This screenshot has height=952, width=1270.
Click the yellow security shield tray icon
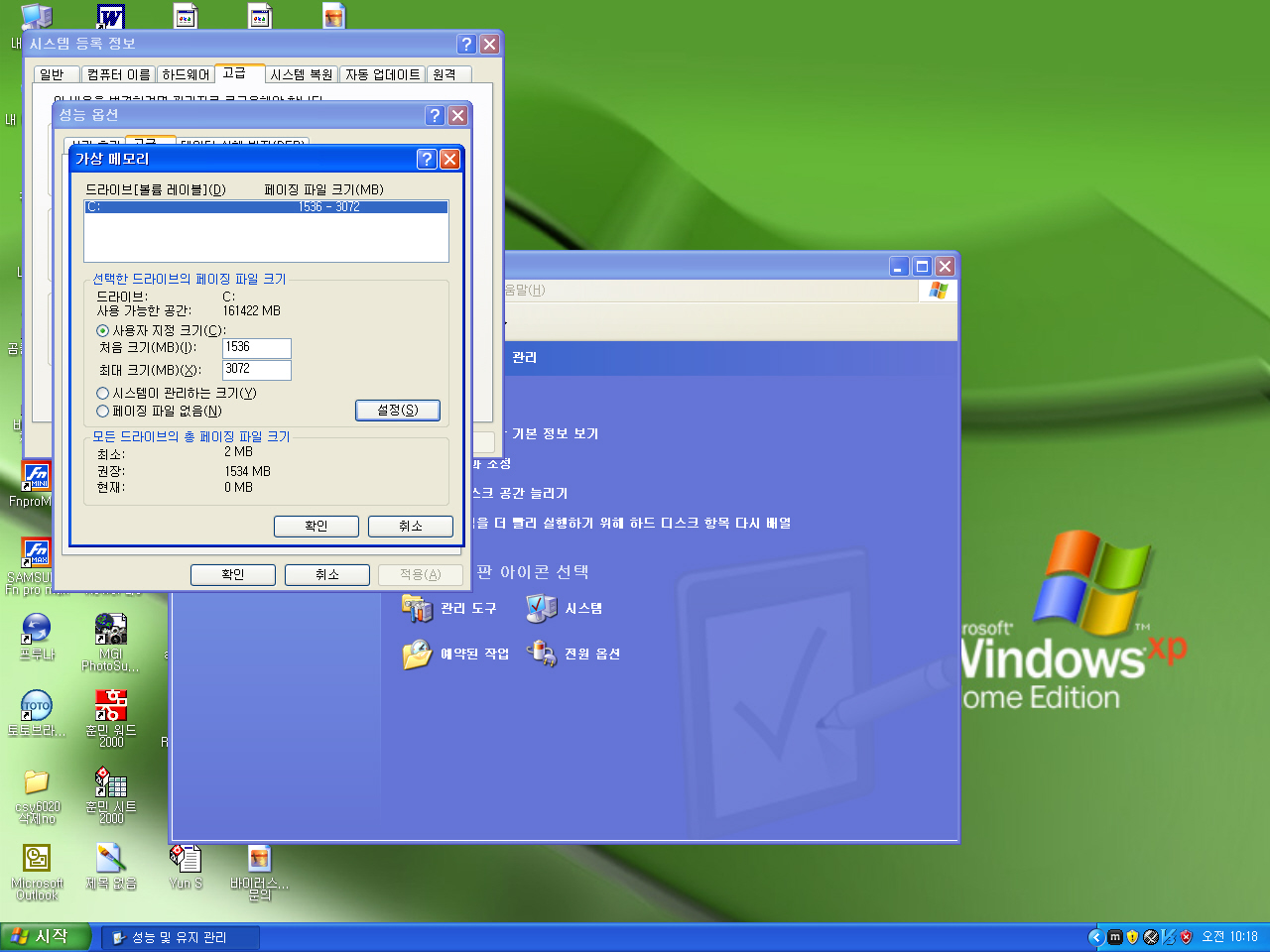(x=1132, y=936)
